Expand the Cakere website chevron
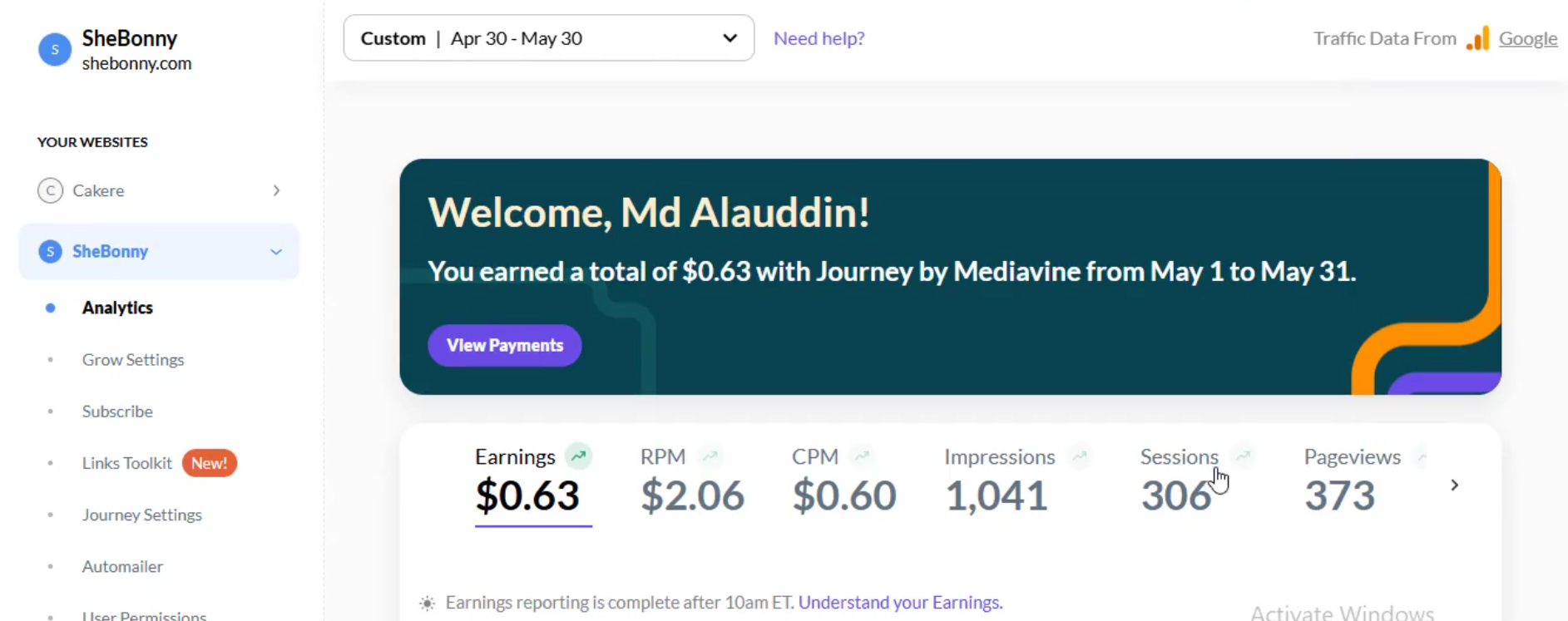 (276, 190)
